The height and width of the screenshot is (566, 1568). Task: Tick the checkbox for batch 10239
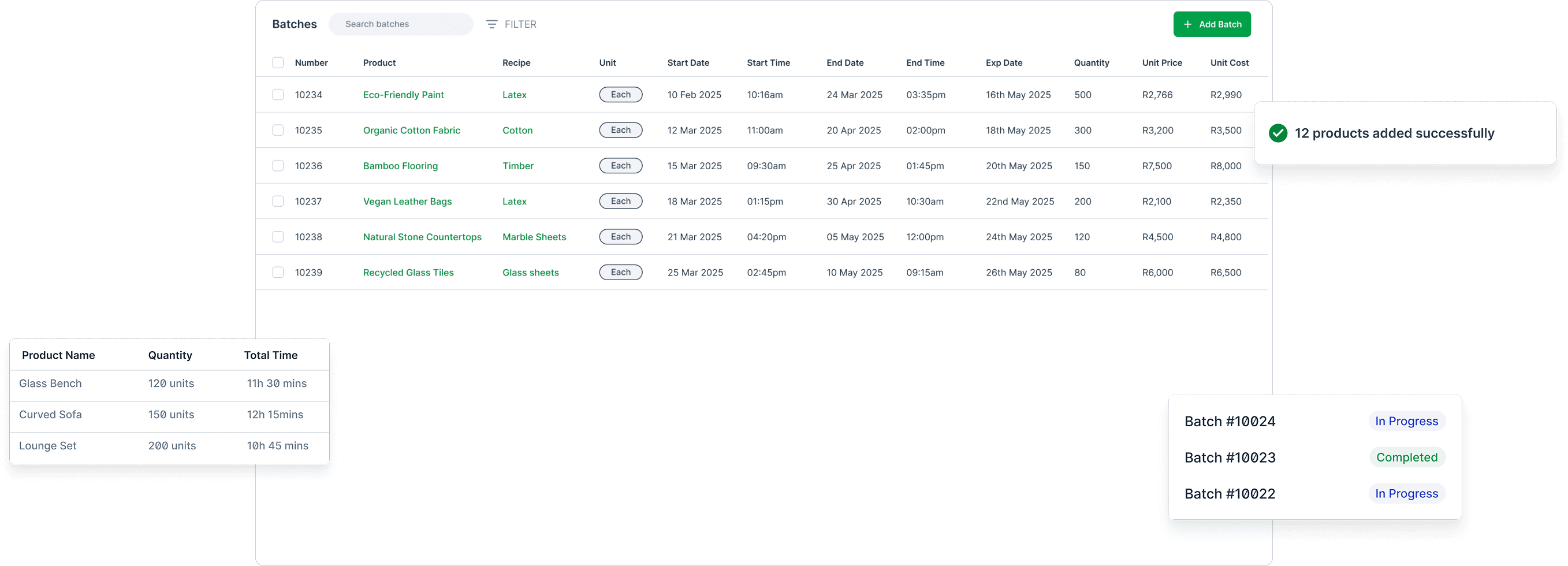[278, 273]
